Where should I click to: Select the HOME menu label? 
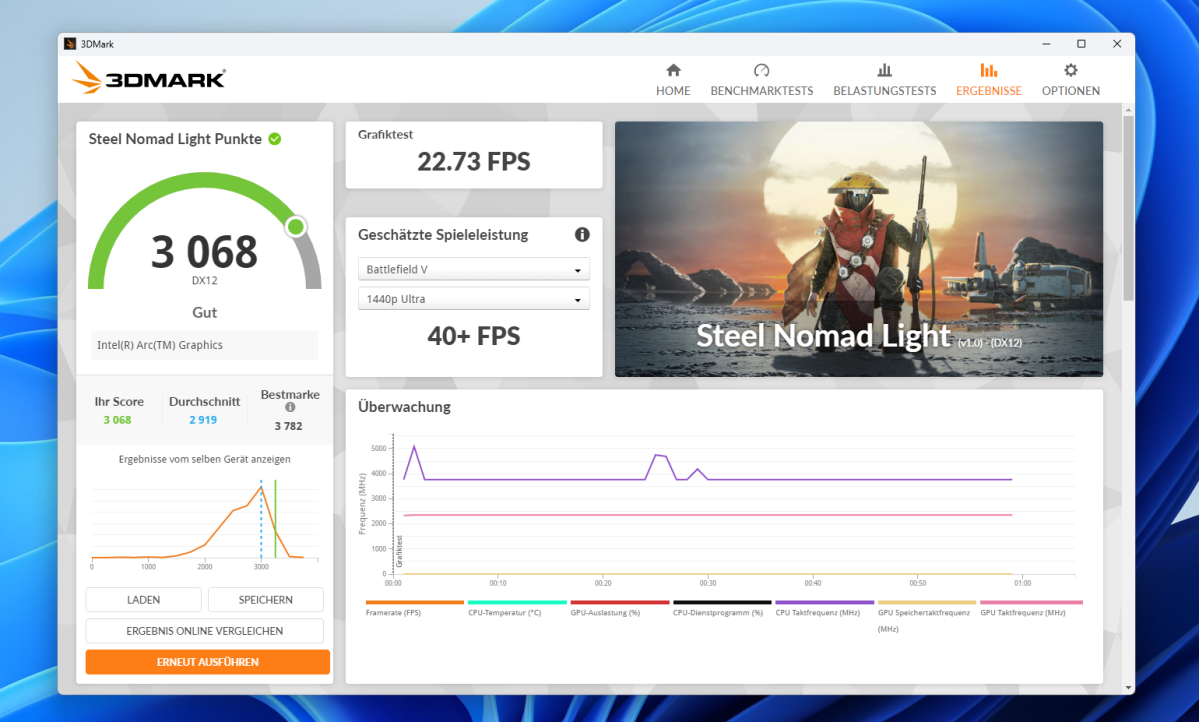coord(673,91)
